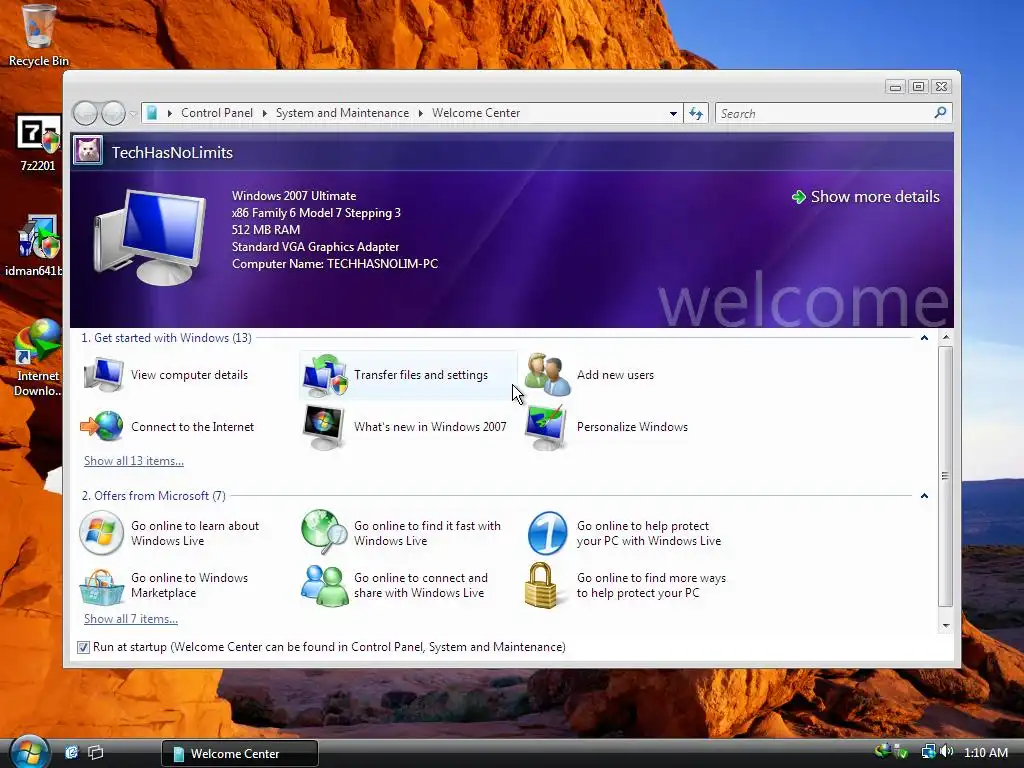
Task: Expand the arrow after Control Panel breadcrumb
Action: (264, 113)
